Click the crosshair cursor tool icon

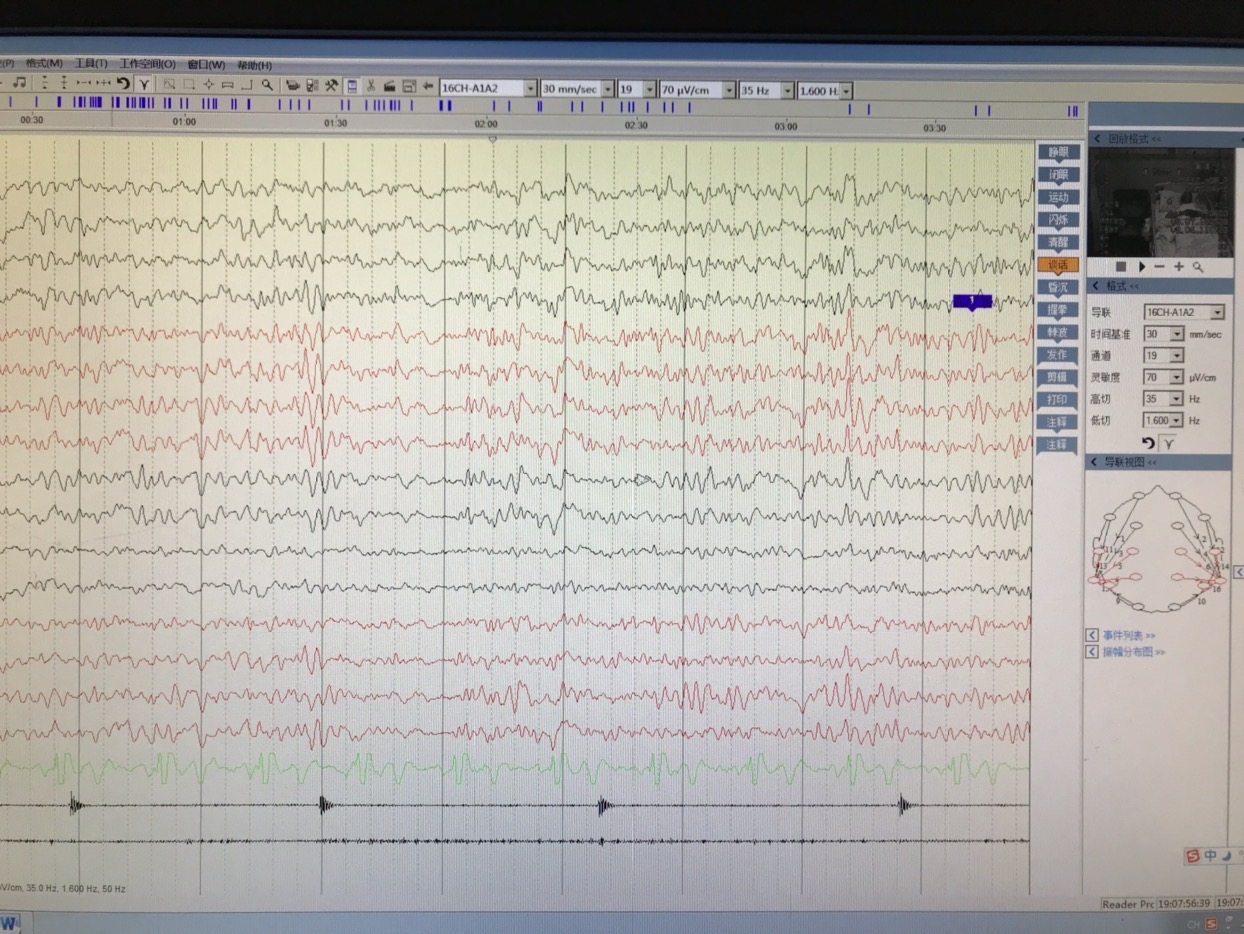[x=208, y=86]
